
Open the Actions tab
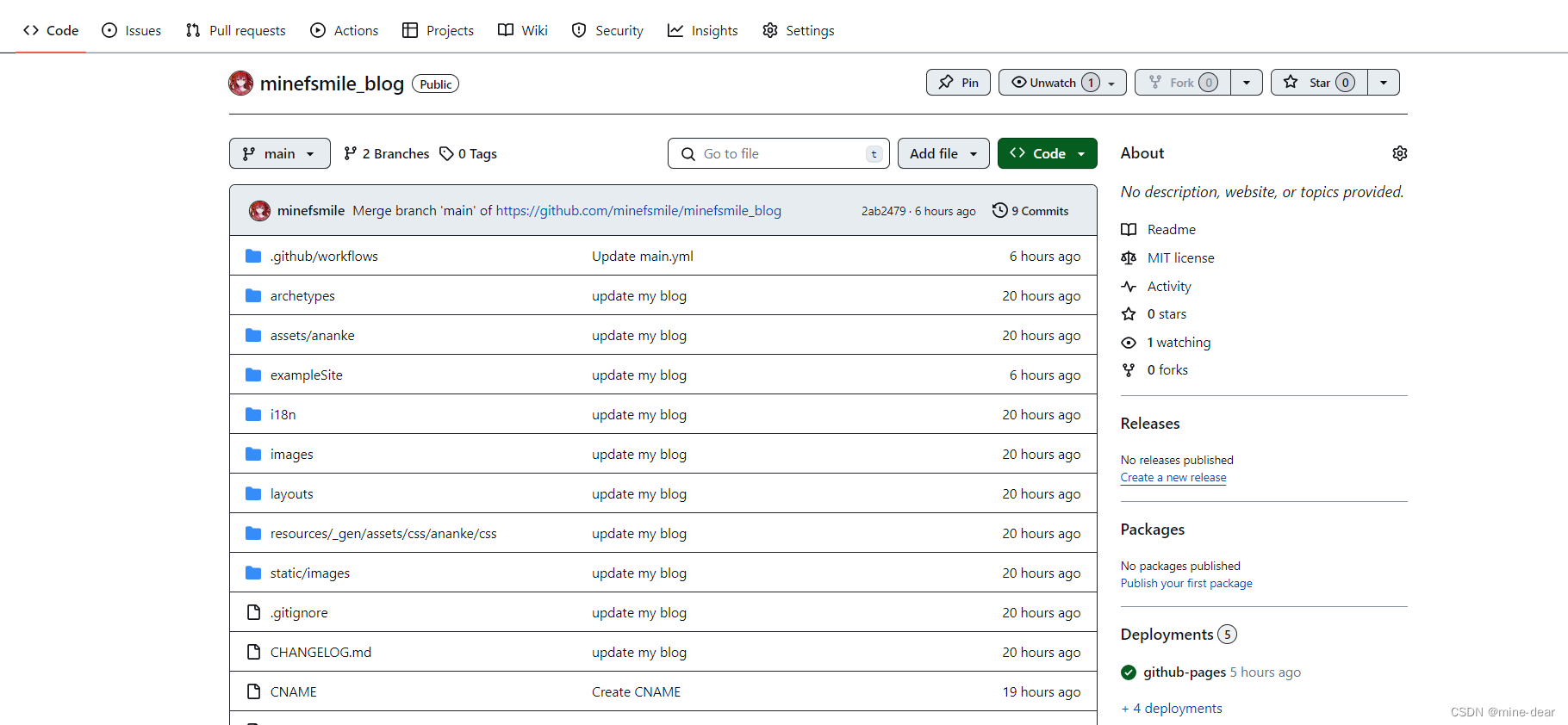coord(345,30)
